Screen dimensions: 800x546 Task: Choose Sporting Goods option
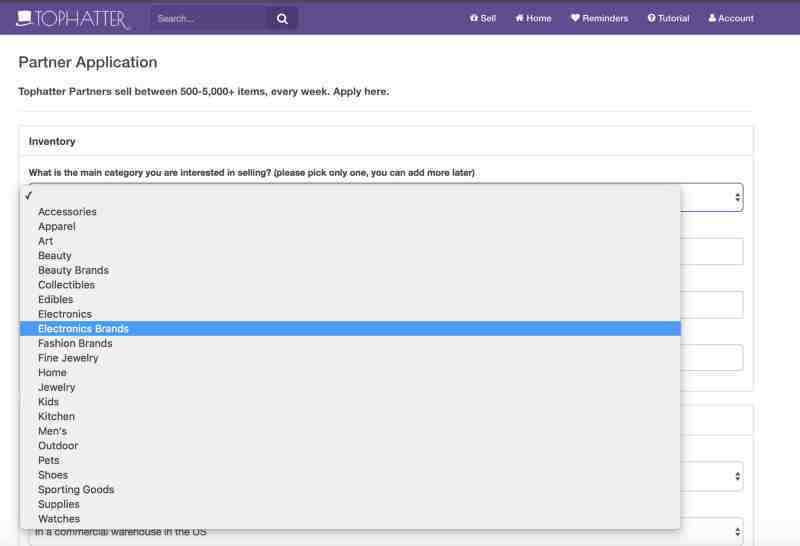pos(350,489)
